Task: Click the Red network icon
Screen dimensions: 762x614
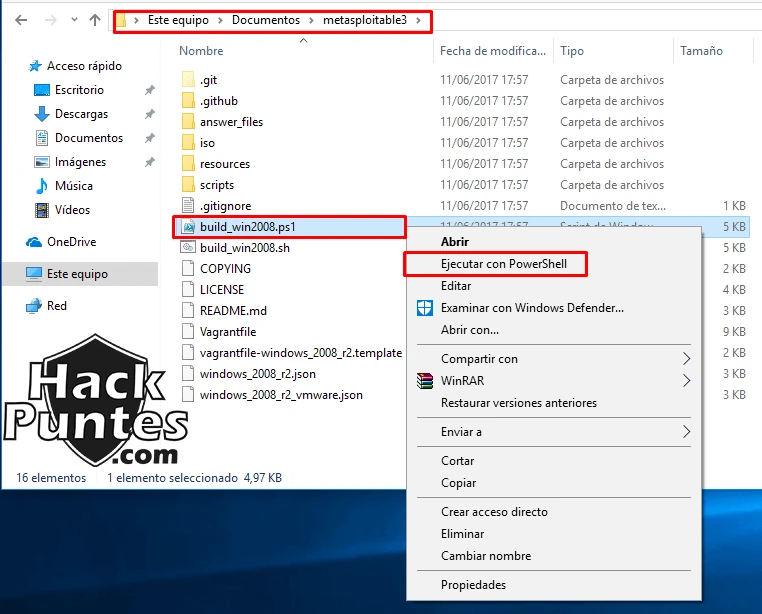Action: 34,306
